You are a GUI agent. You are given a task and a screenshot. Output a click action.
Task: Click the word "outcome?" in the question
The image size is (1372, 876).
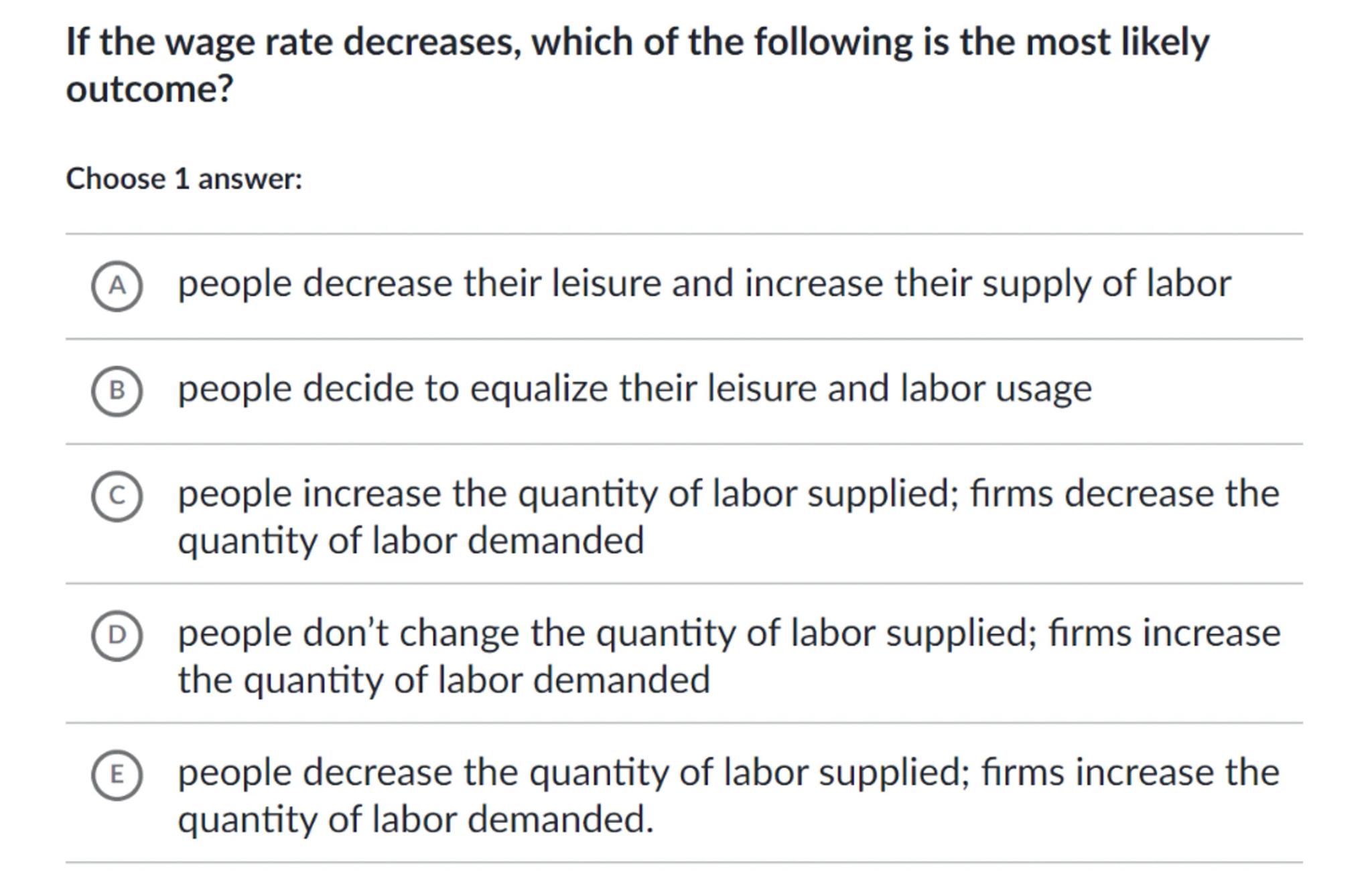(x=149, y=88)
